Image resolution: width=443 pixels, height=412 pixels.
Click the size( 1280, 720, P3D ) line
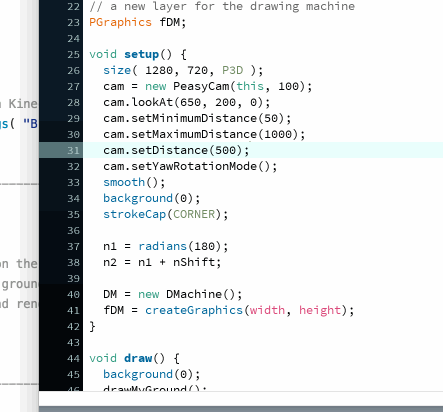[183, 70]
